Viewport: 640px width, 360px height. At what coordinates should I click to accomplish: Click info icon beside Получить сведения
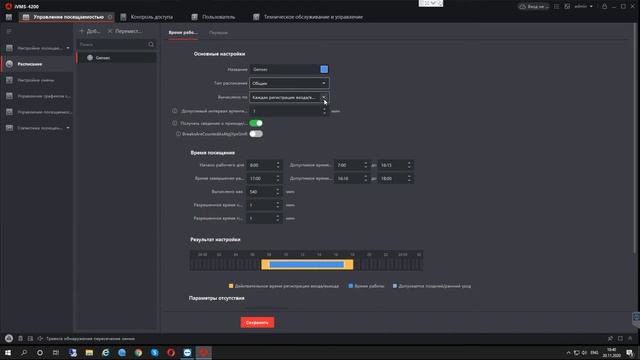[x=175, y=123]
